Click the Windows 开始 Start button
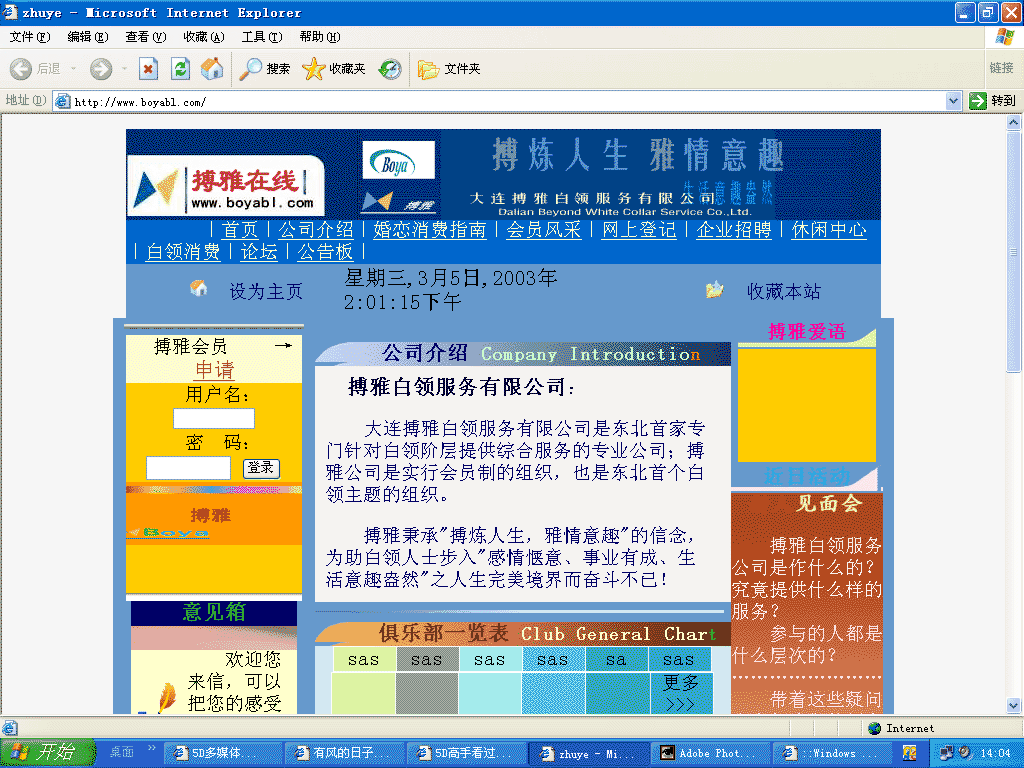The image size is (1024, 768). click(x=47, y=753)
